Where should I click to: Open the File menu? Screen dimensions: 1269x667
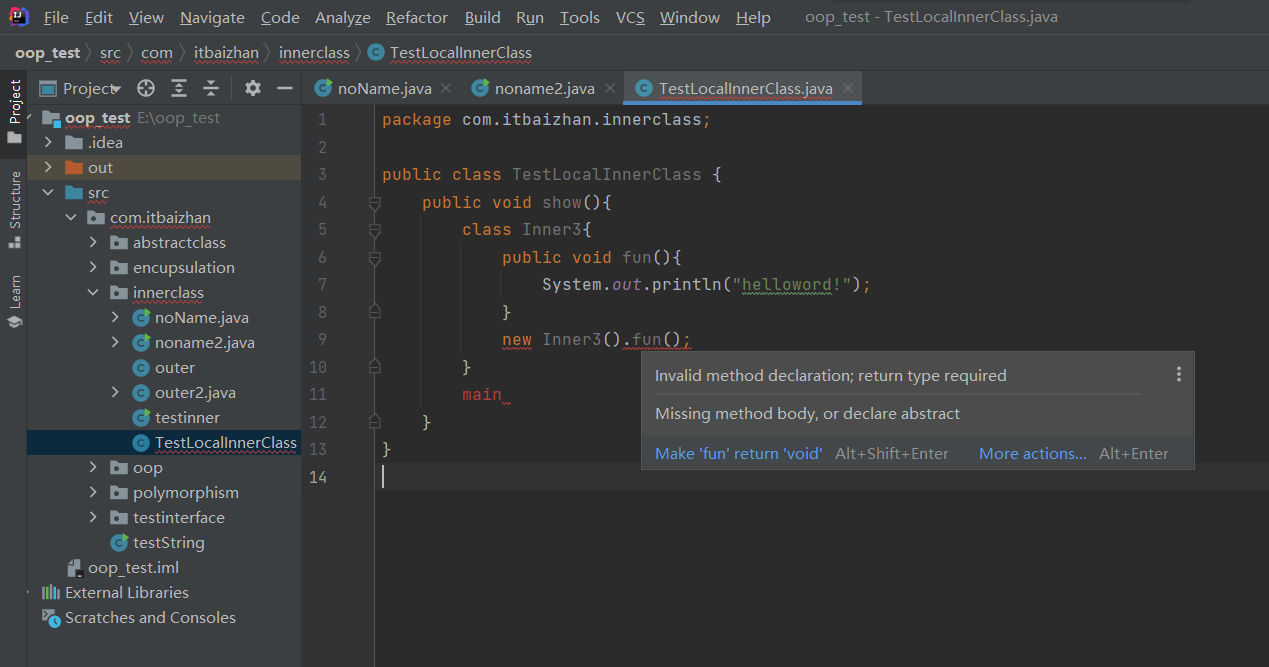click(57, 18)
